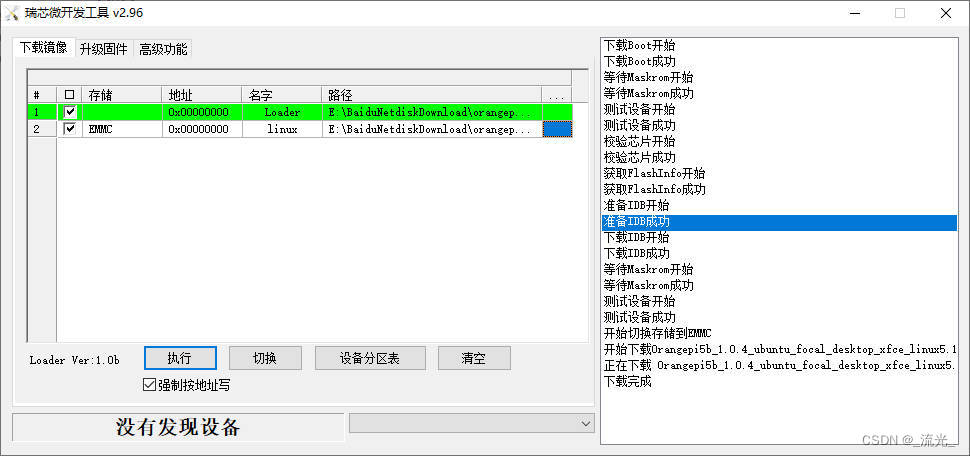Click the 地址 column header

[202, 95]
